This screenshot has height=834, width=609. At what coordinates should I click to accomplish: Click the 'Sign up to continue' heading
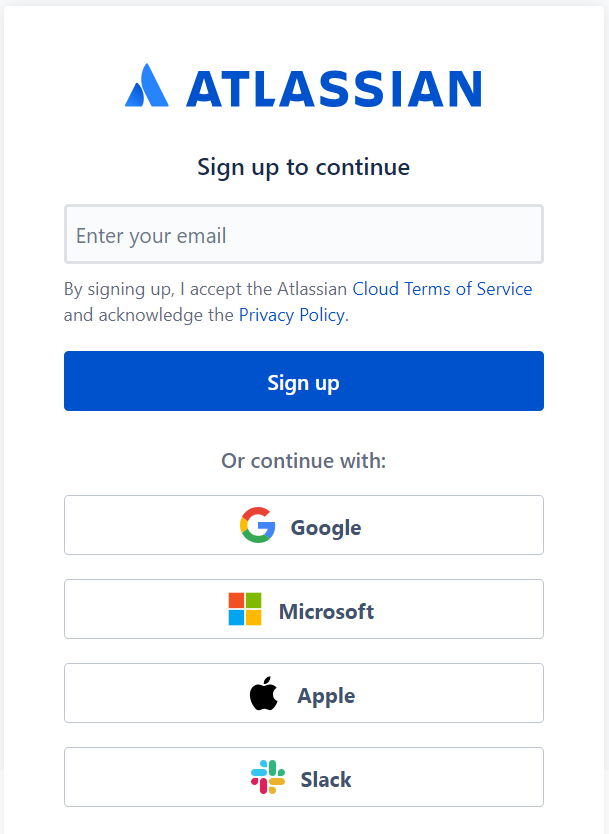tap(303, 166)
